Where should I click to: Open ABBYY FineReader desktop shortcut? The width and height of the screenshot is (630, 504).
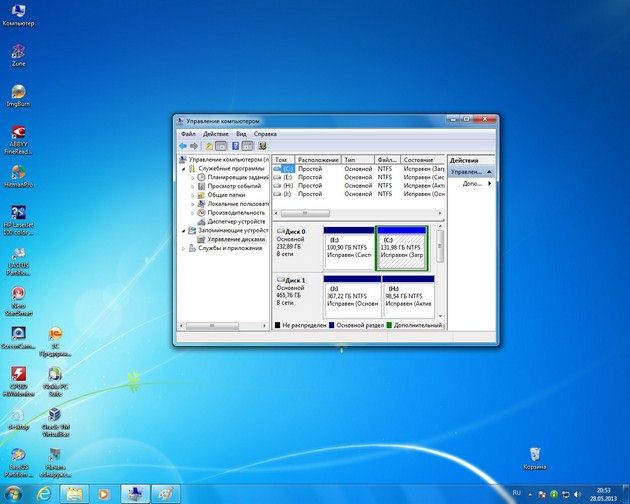click(x=18, y=140)
